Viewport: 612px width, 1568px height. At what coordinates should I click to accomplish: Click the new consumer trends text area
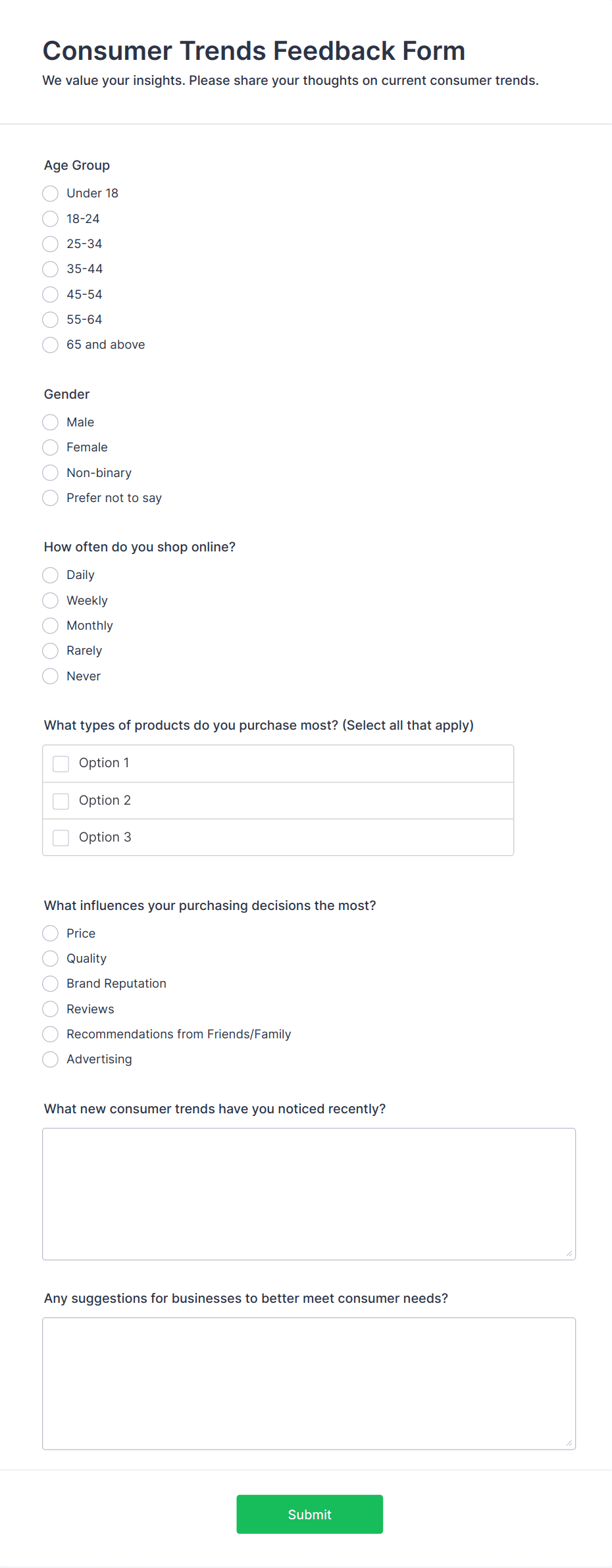tap(309, 1194)
